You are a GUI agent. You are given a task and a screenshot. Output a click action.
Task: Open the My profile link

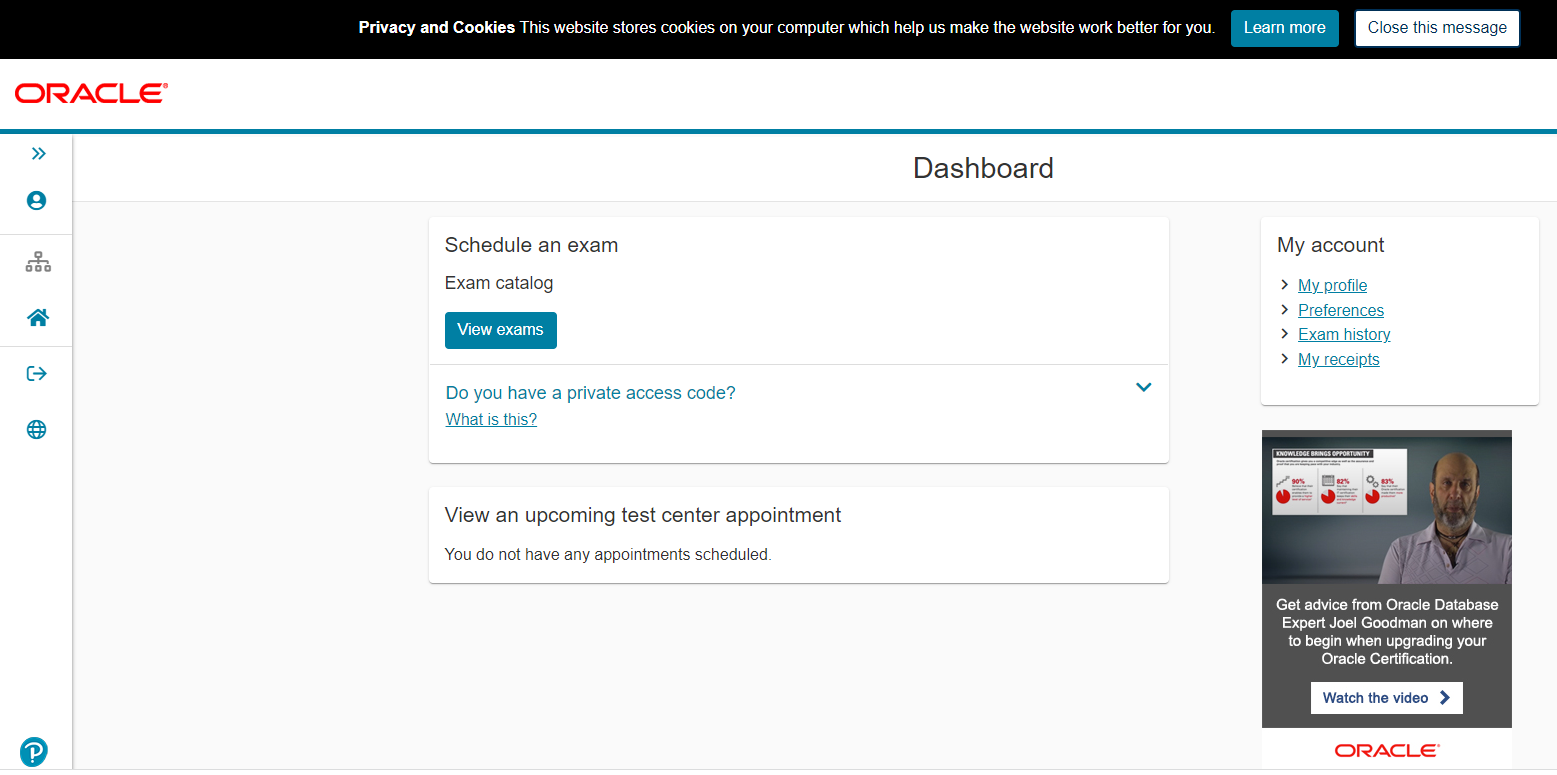click(x=1332, y=286)
